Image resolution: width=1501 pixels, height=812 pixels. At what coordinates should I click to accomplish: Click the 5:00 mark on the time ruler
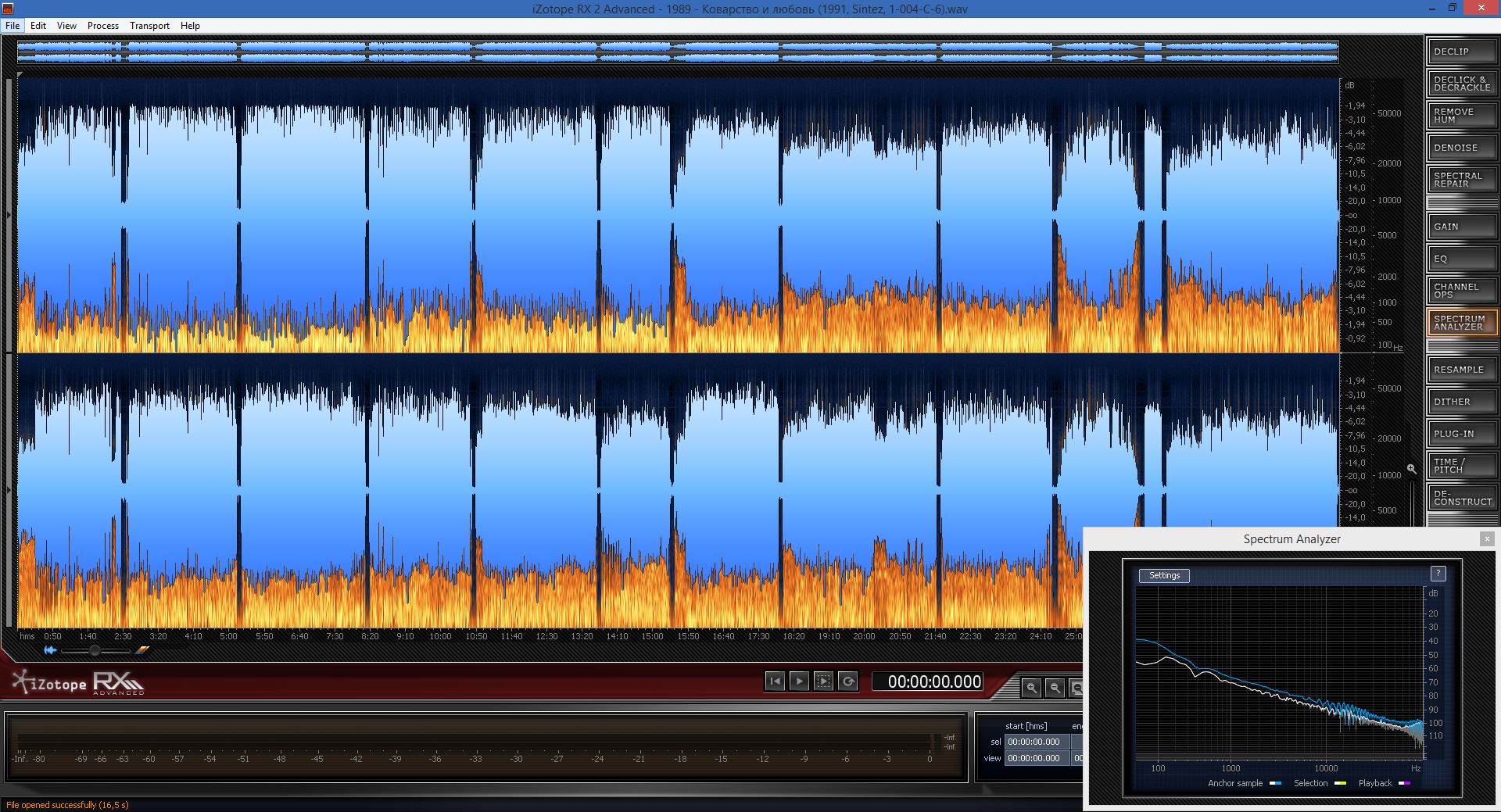click(228, 636)
